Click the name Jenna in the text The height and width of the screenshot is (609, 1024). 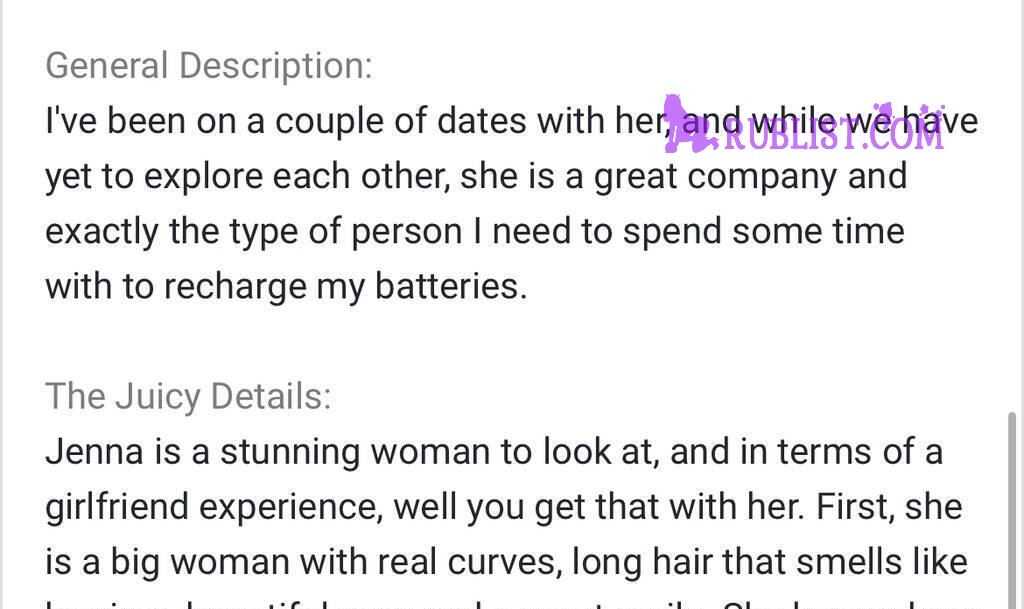click(x=95, y=452)
